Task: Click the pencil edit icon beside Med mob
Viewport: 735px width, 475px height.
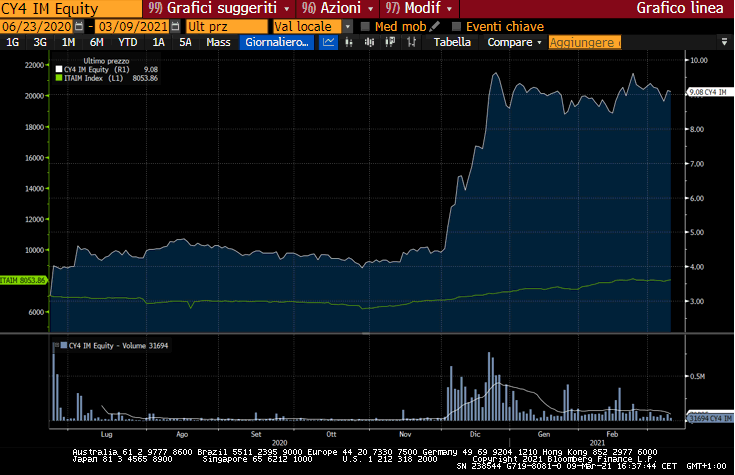Action: coord(434,26)
